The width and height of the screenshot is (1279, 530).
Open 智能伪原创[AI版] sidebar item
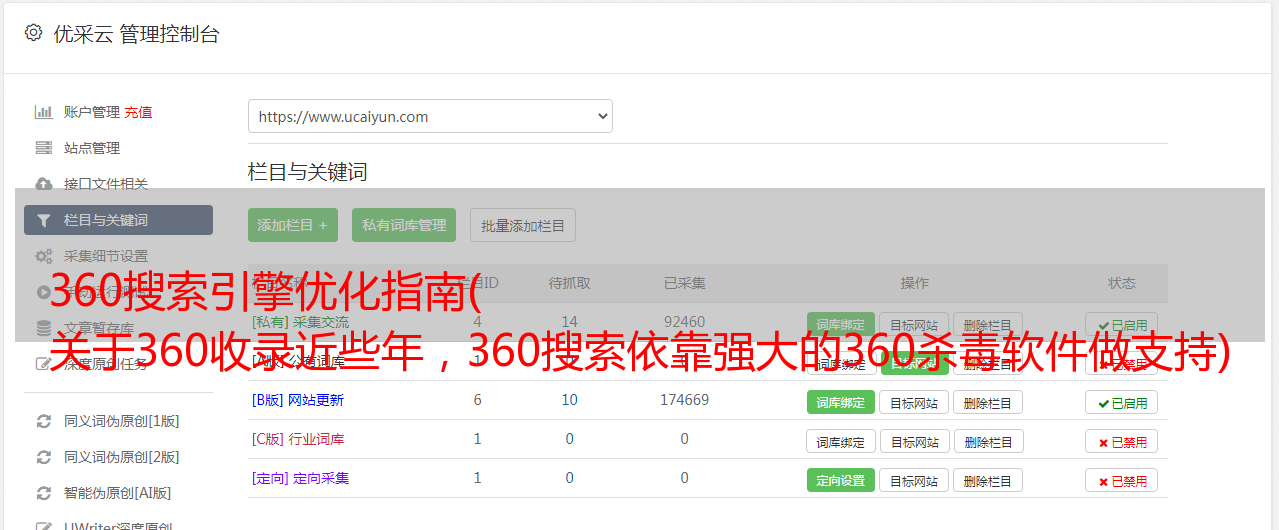[118, 493]
